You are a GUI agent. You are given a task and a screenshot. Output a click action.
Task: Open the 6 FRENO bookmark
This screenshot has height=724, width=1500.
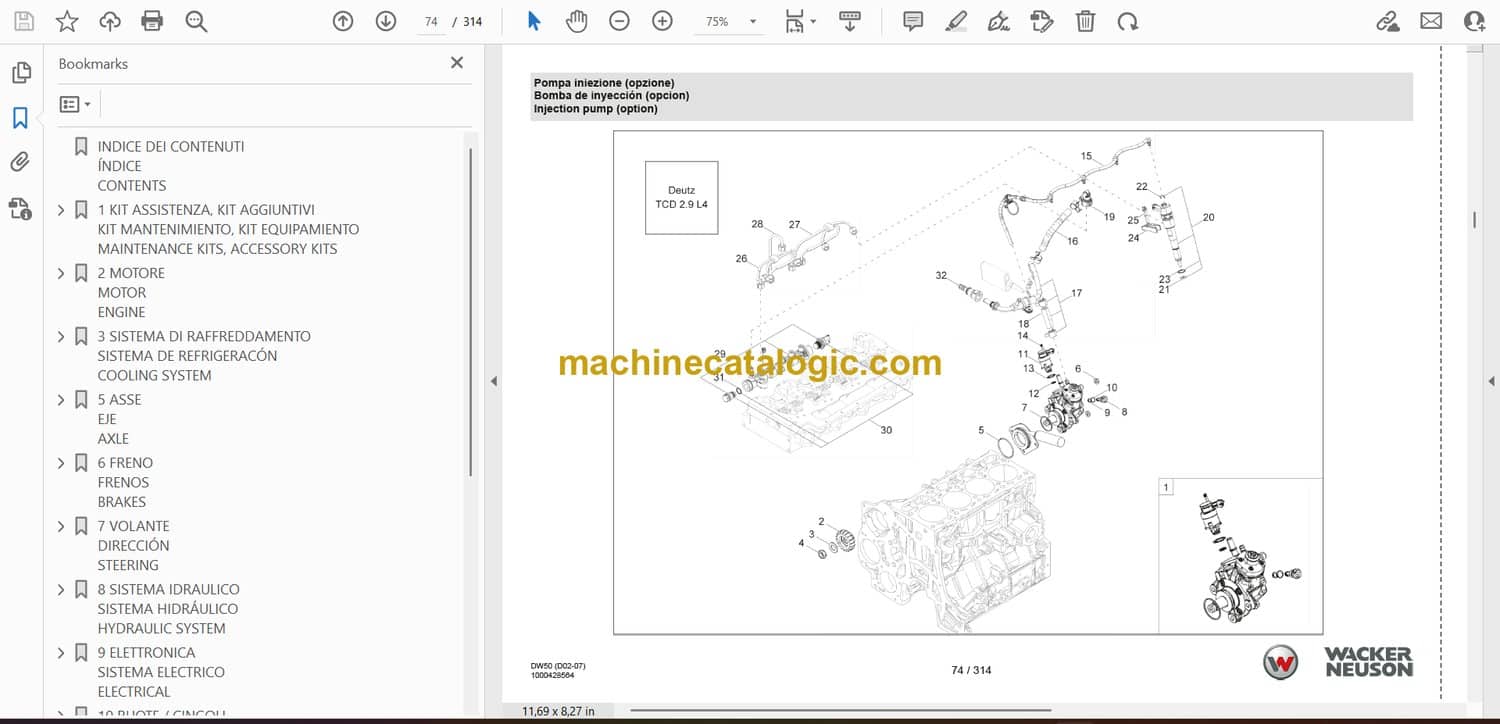[125, 463]
